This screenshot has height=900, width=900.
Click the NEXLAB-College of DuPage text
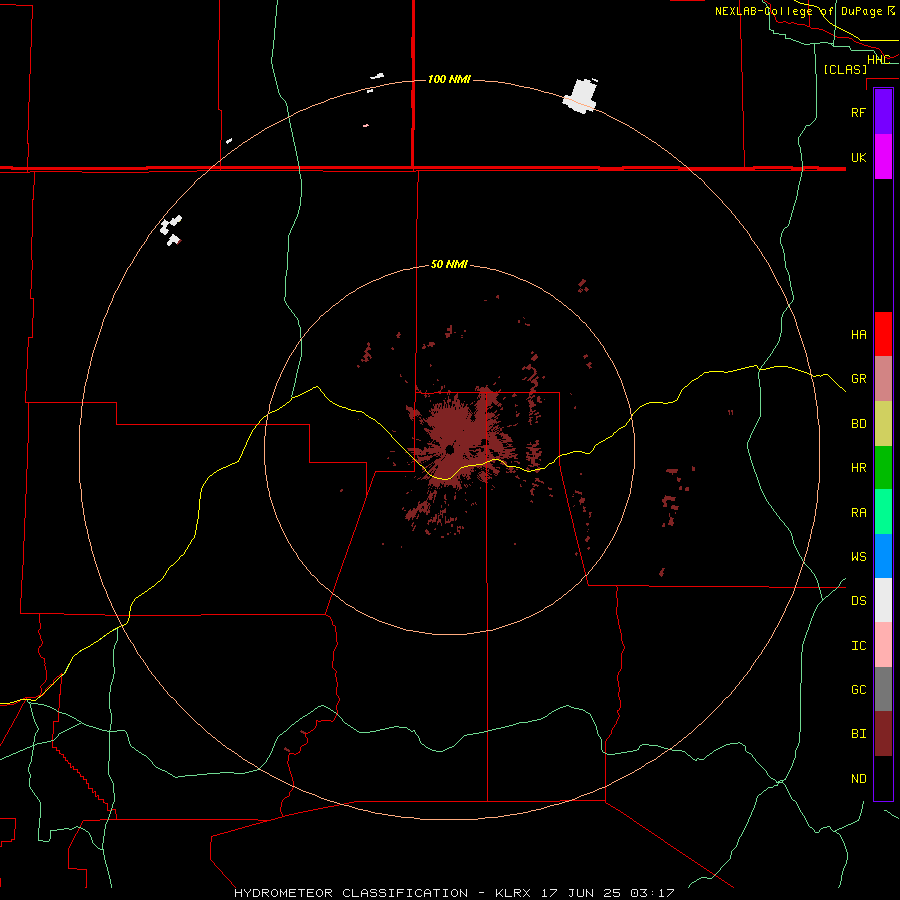coord(798,11)
